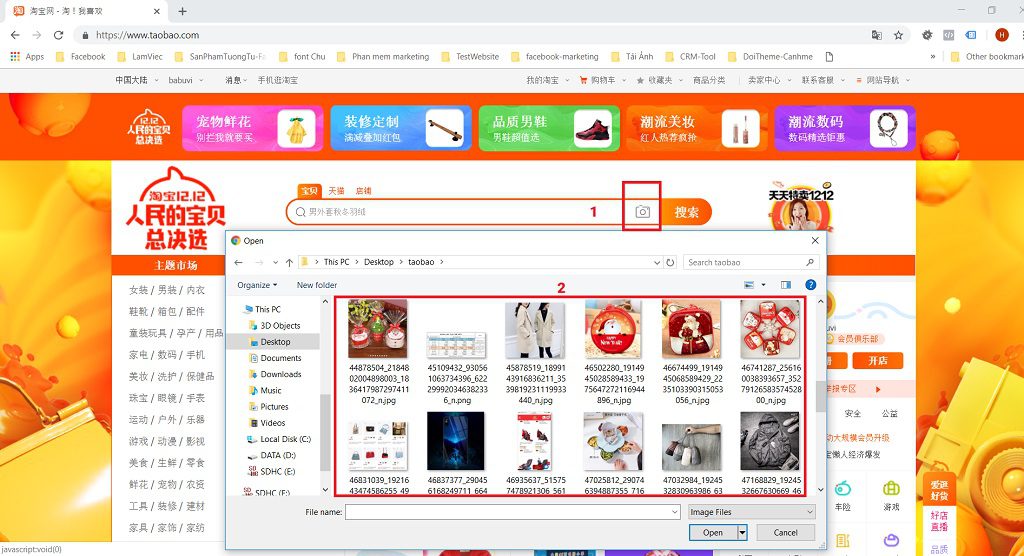Viewport: 1024px width, 556px height.
Task: Click the translate page icon
Action: click(x=876, y=35)
